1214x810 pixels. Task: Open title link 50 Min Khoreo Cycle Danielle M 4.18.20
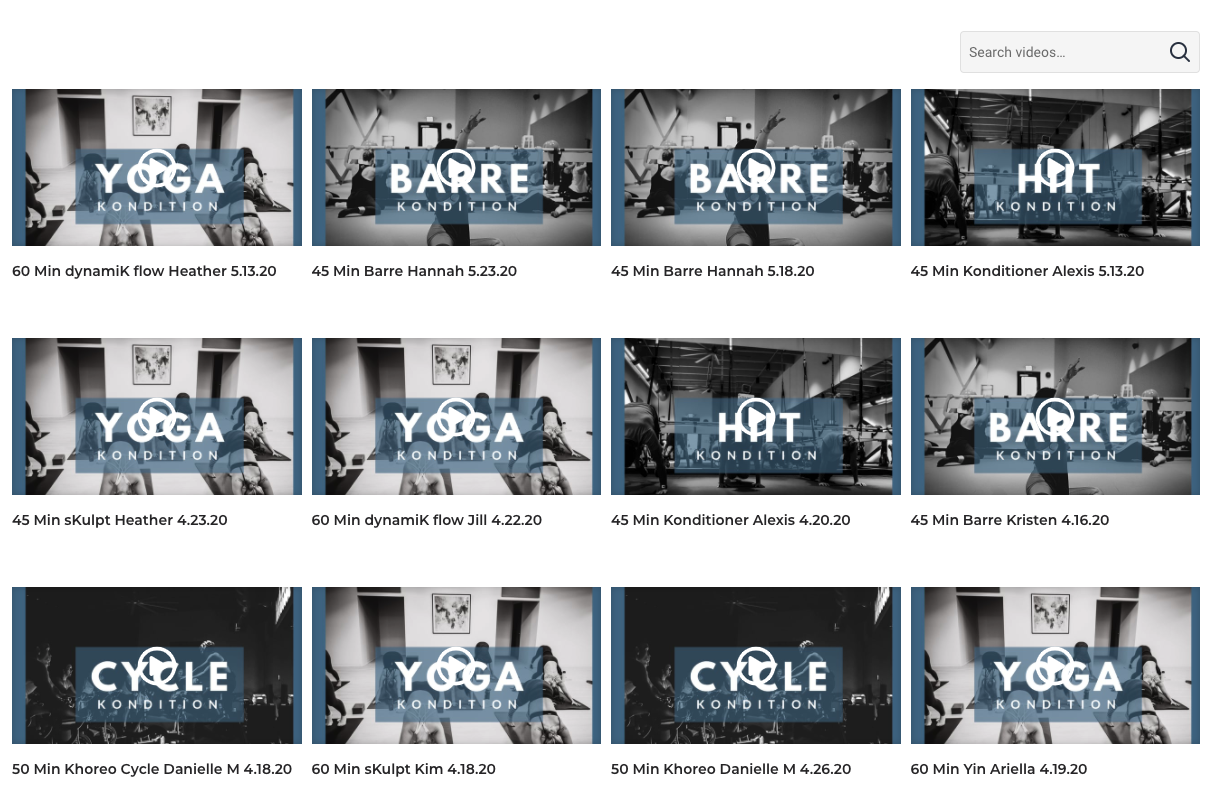coord(152,769)
